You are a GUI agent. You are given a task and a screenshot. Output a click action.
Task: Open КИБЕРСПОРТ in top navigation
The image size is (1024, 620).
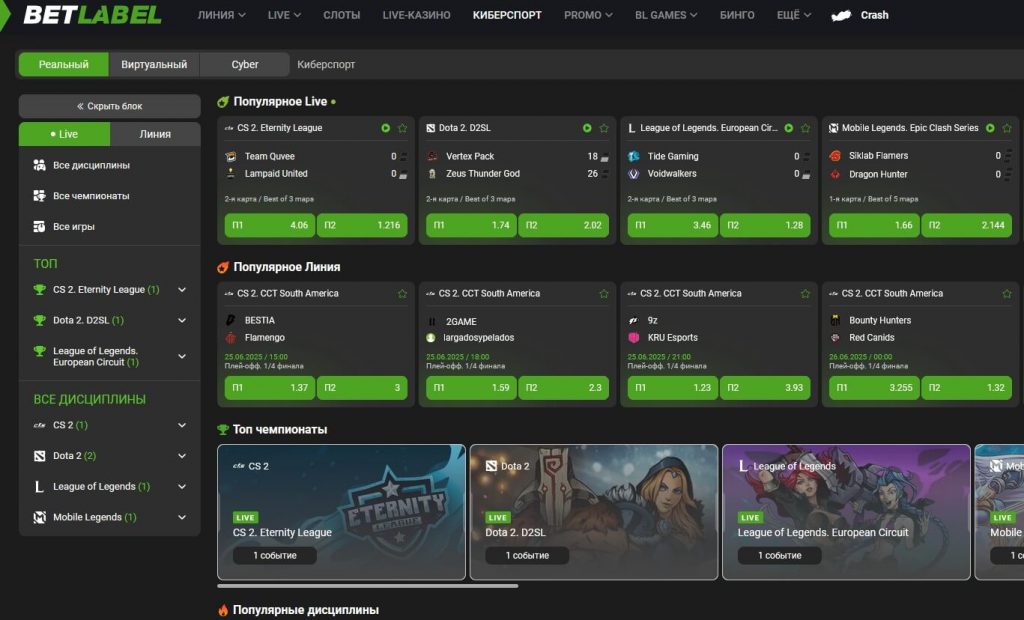click(x=507, y=15)
